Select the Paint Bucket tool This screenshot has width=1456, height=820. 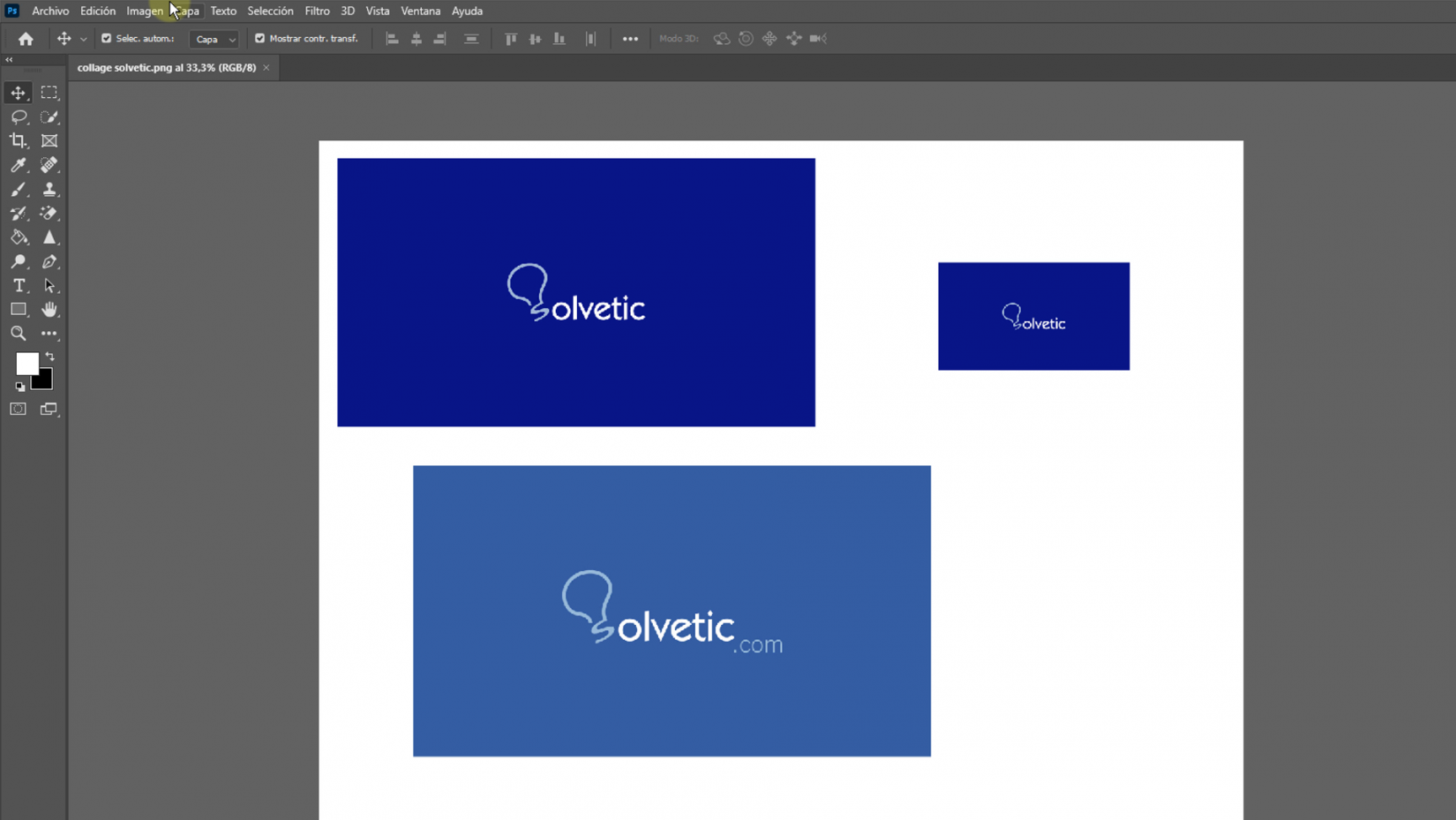click(19, 237)
